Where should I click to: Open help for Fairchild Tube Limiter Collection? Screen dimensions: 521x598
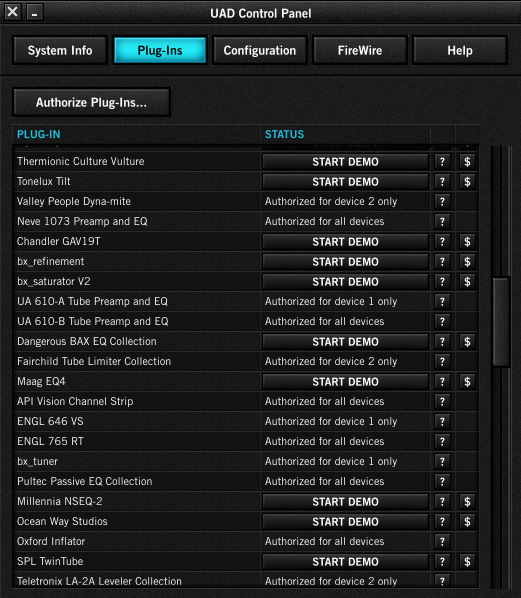point(442,362)
